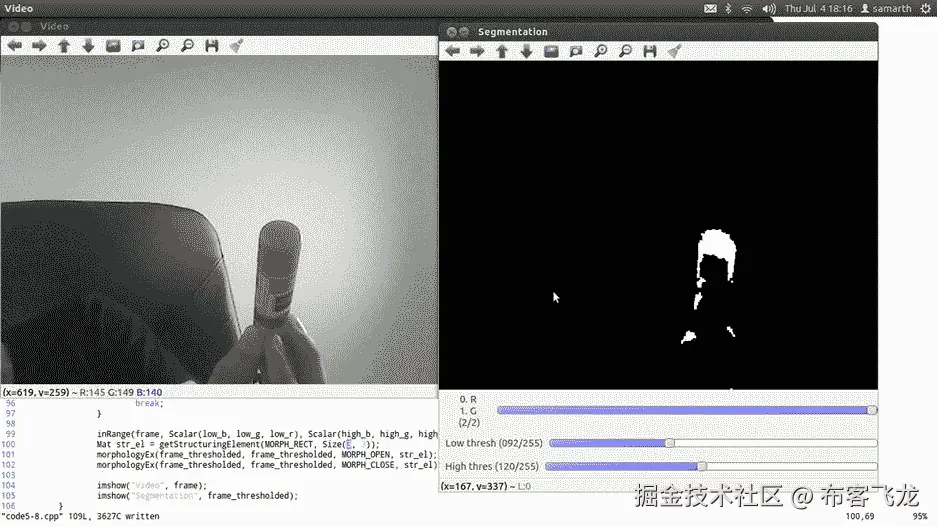The image size is (937, 527).
Task: Click the Low thresh slider handle
Action: [670, 443]
